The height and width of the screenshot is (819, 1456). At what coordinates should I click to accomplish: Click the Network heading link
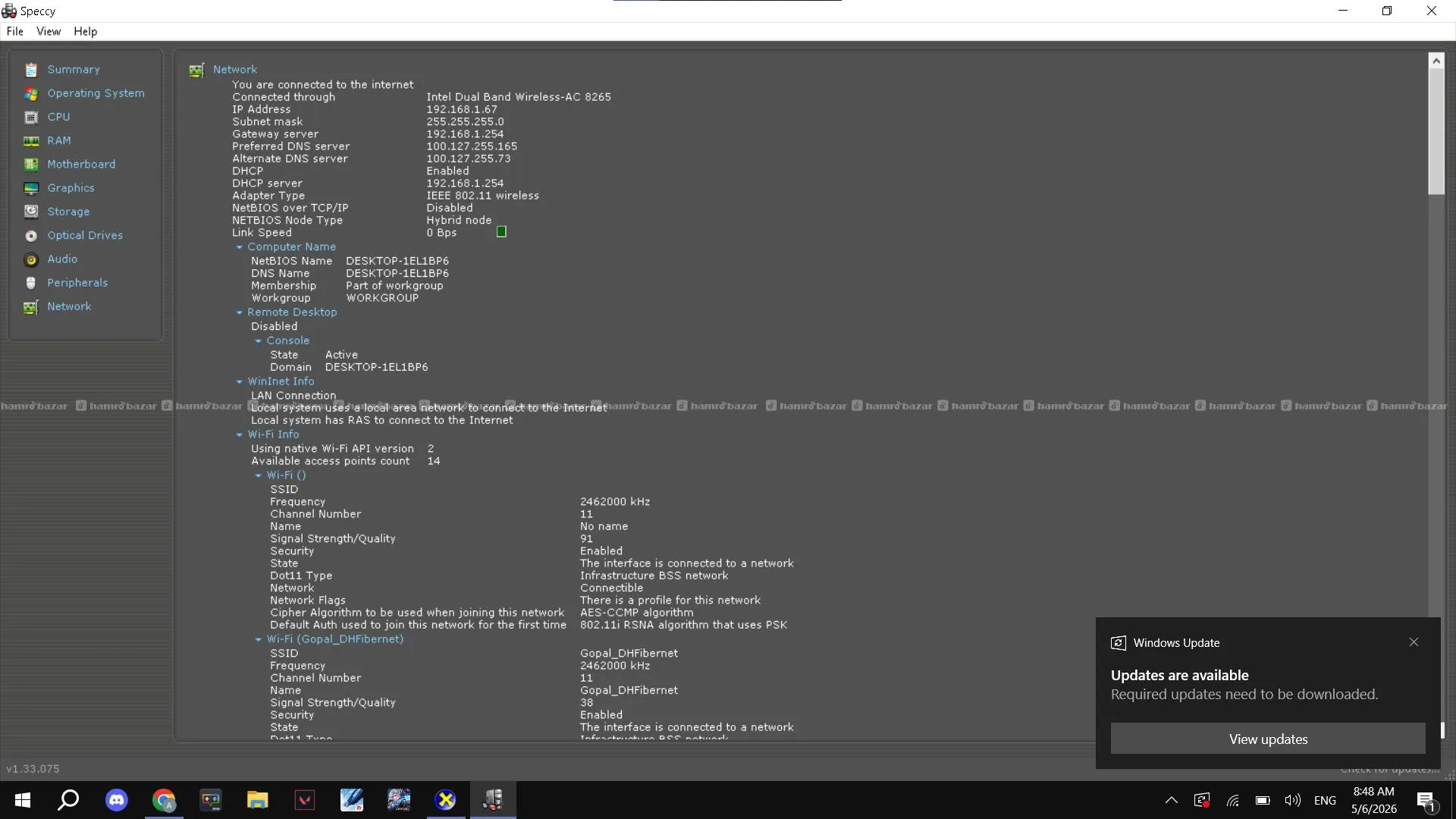(235, 70)
